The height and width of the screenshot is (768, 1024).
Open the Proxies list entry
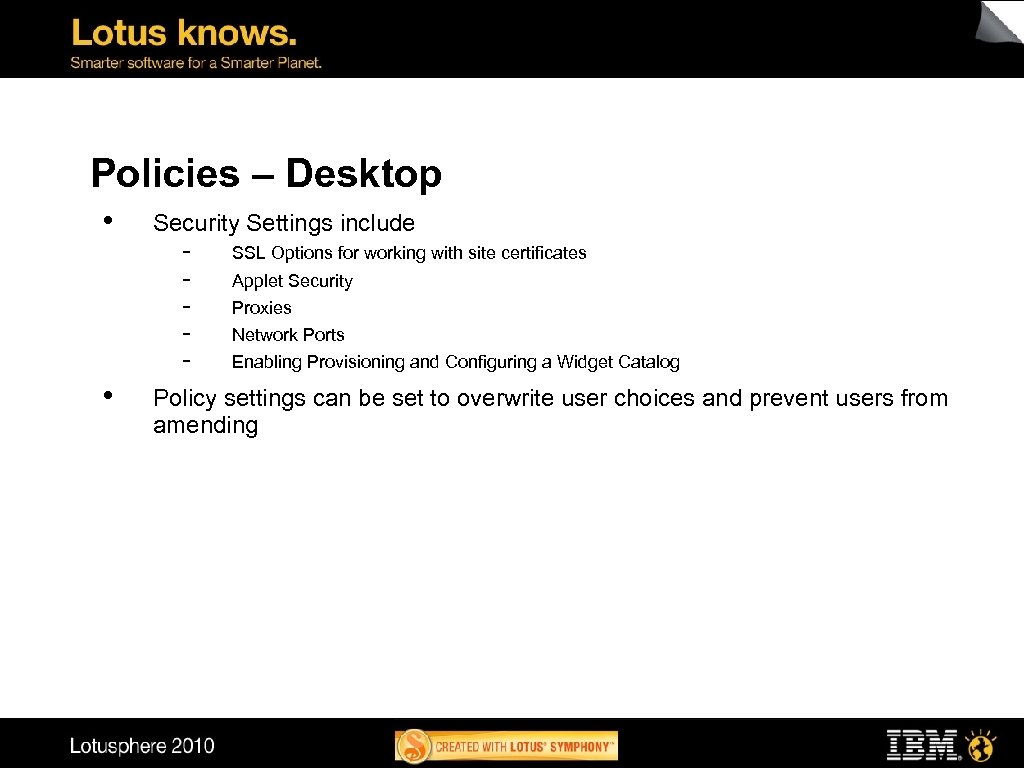261,308
